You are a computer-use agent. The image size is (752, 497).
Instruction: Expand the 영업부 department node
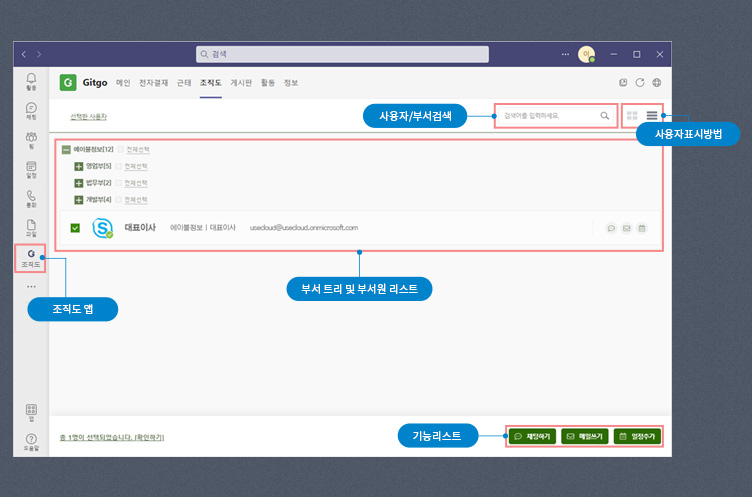click(x=79, y=165)
